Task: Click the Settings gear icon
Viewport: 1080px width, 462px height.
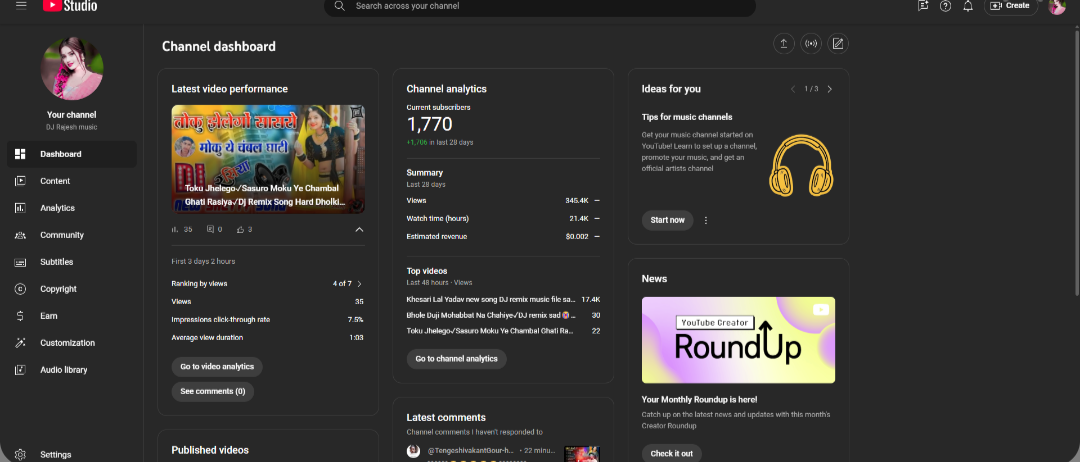Action: [20, 454]
